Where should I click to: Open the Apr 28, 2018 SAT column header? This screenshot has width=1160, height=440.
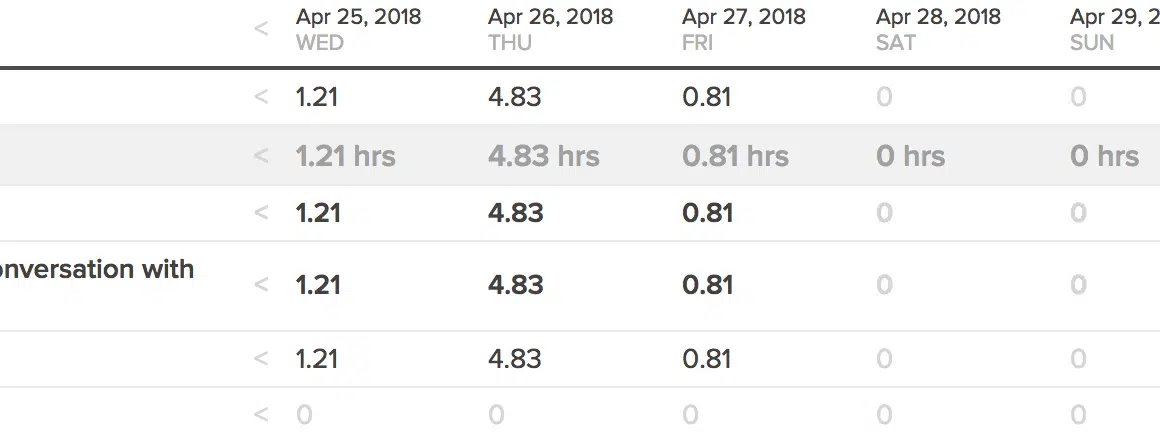point(938,29)
